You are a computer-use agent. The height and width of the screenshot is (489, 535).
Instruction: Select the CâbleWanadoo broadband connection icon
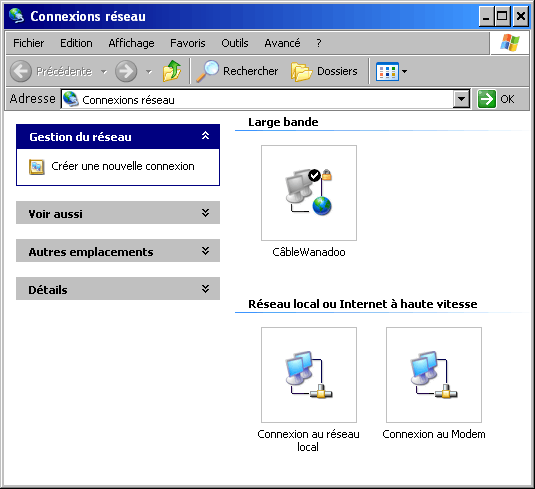tap(309, 193)
